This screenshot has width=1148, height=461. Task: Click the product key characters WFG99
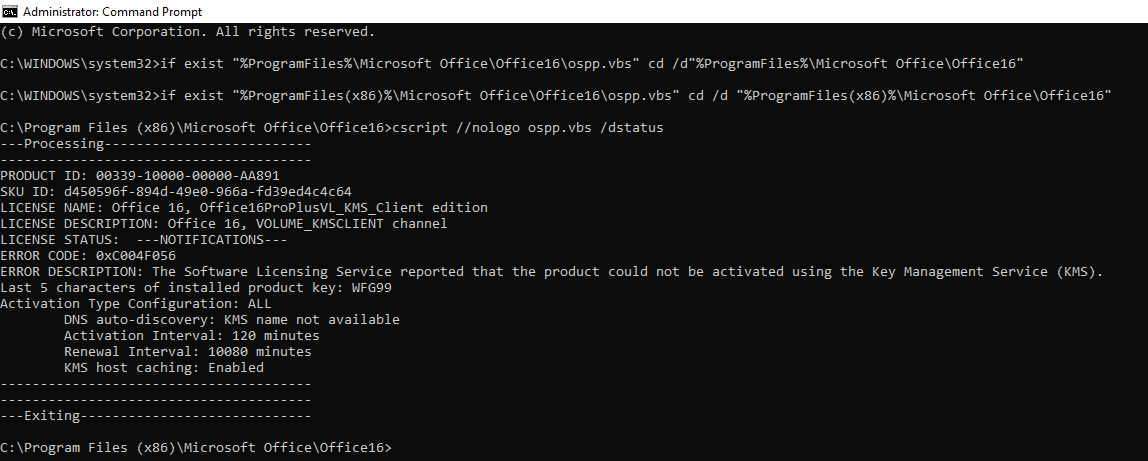371,288
